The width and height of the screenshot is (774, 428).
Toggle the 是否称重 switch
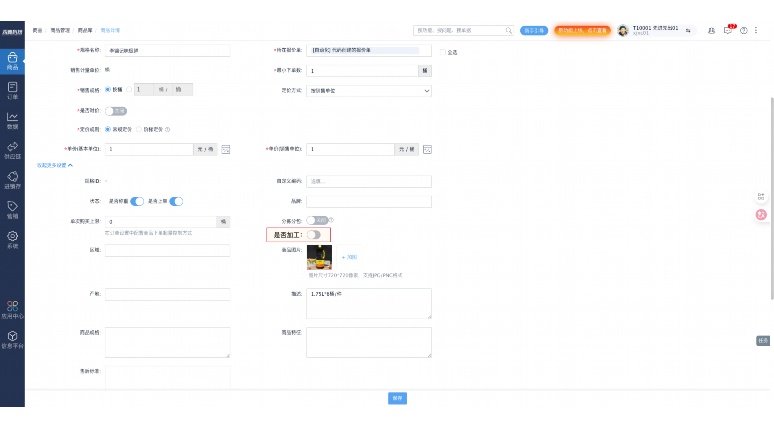[137, 201]
